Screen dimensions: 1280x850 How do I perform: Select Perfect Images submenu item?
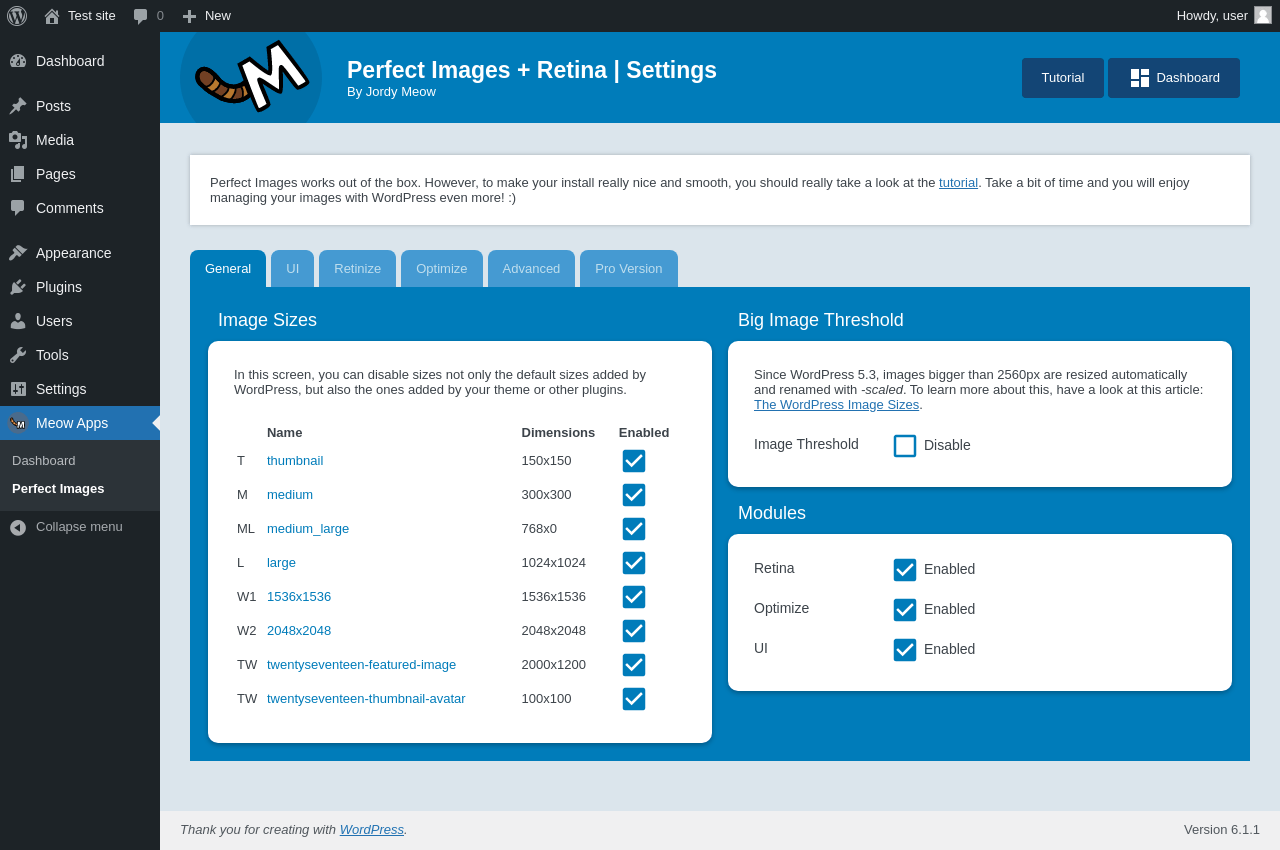click(x=80, y=489)
